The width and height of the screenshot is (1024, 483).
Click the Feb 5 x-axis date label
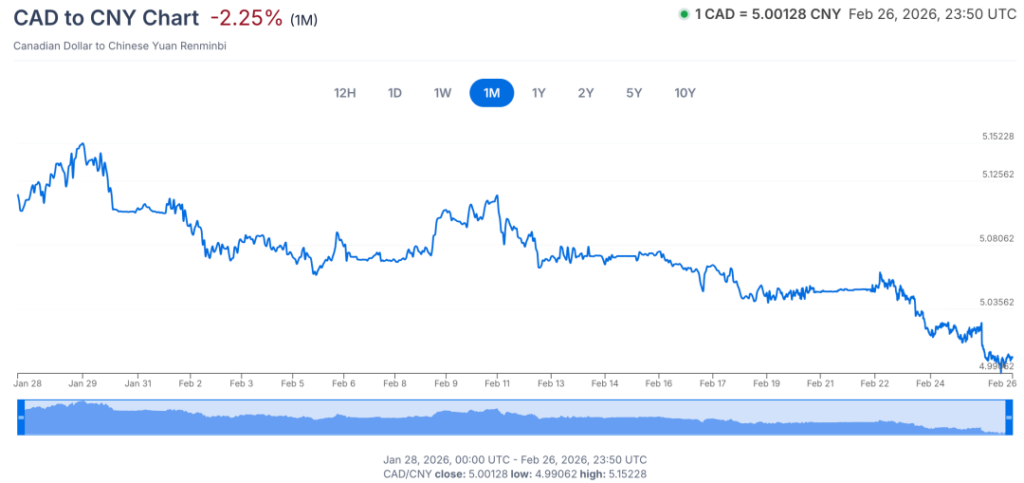293,383
